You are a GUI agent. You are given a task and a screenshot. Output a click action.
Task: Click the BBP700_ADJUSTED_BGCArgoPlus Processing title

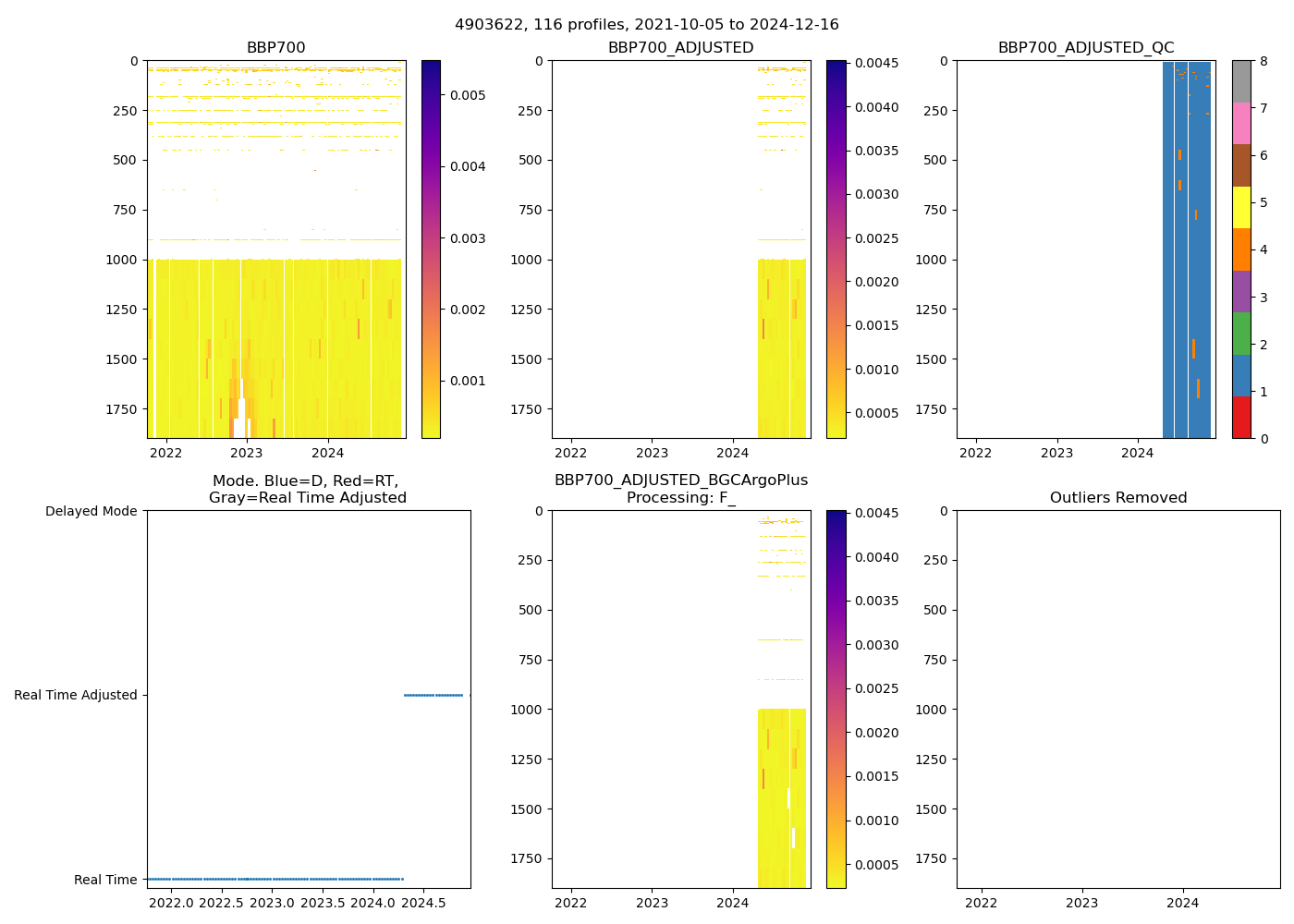[x=680, y=489]
